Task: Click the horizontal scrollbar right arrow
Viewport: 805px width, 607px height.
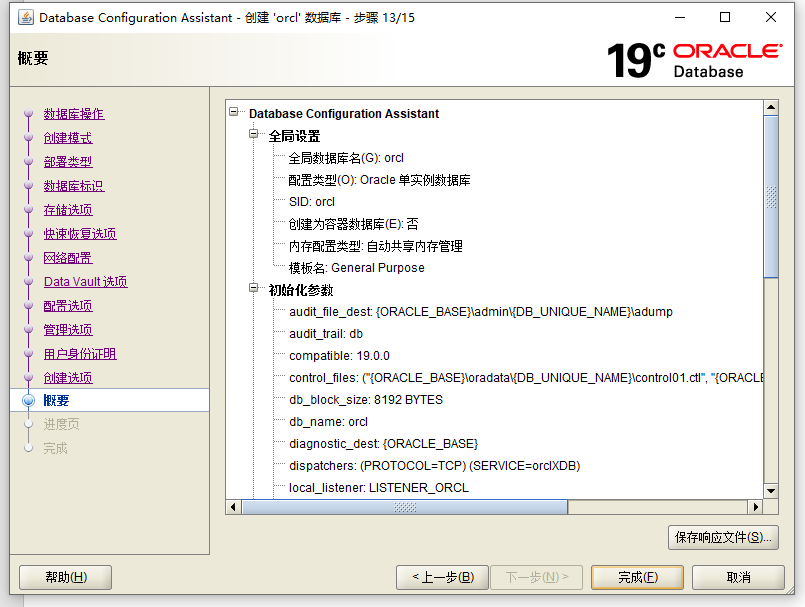Action: coord(755,507)
